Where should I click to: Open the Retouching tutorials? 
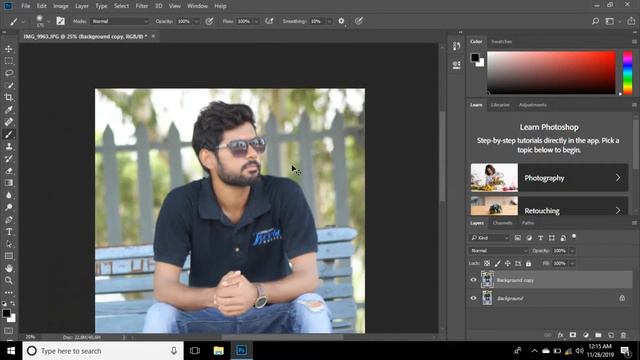tap(549, 206)
